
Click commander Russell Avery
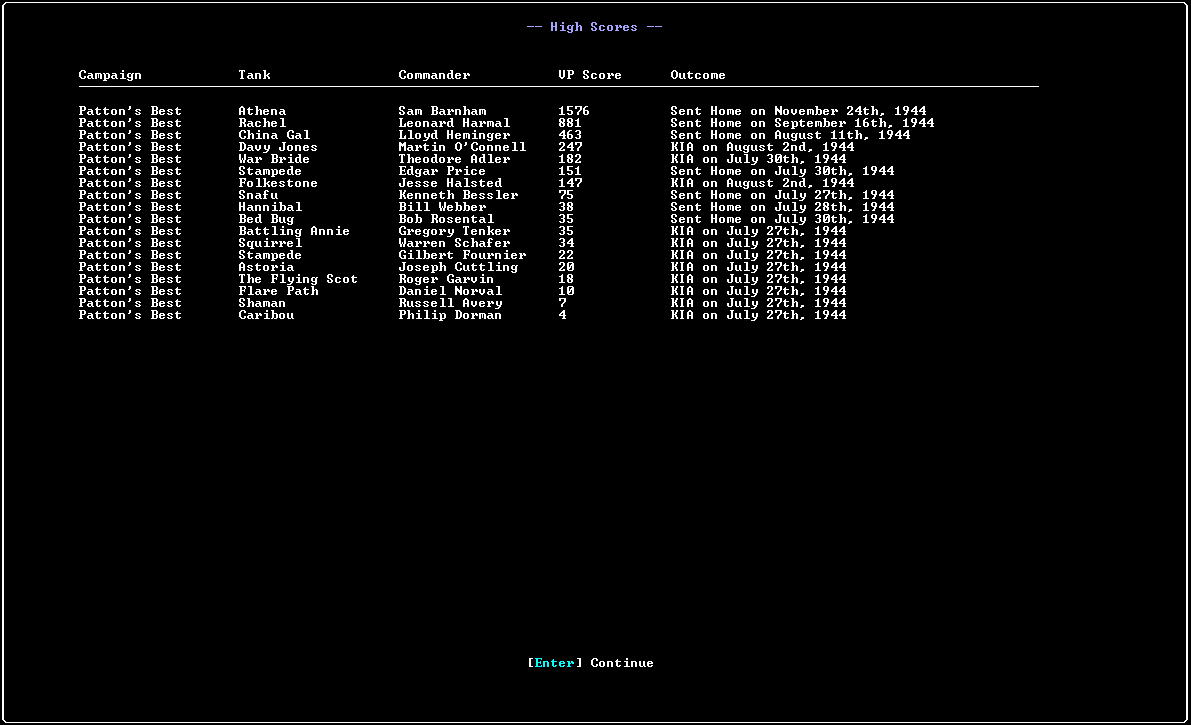(x=450, y=303)
